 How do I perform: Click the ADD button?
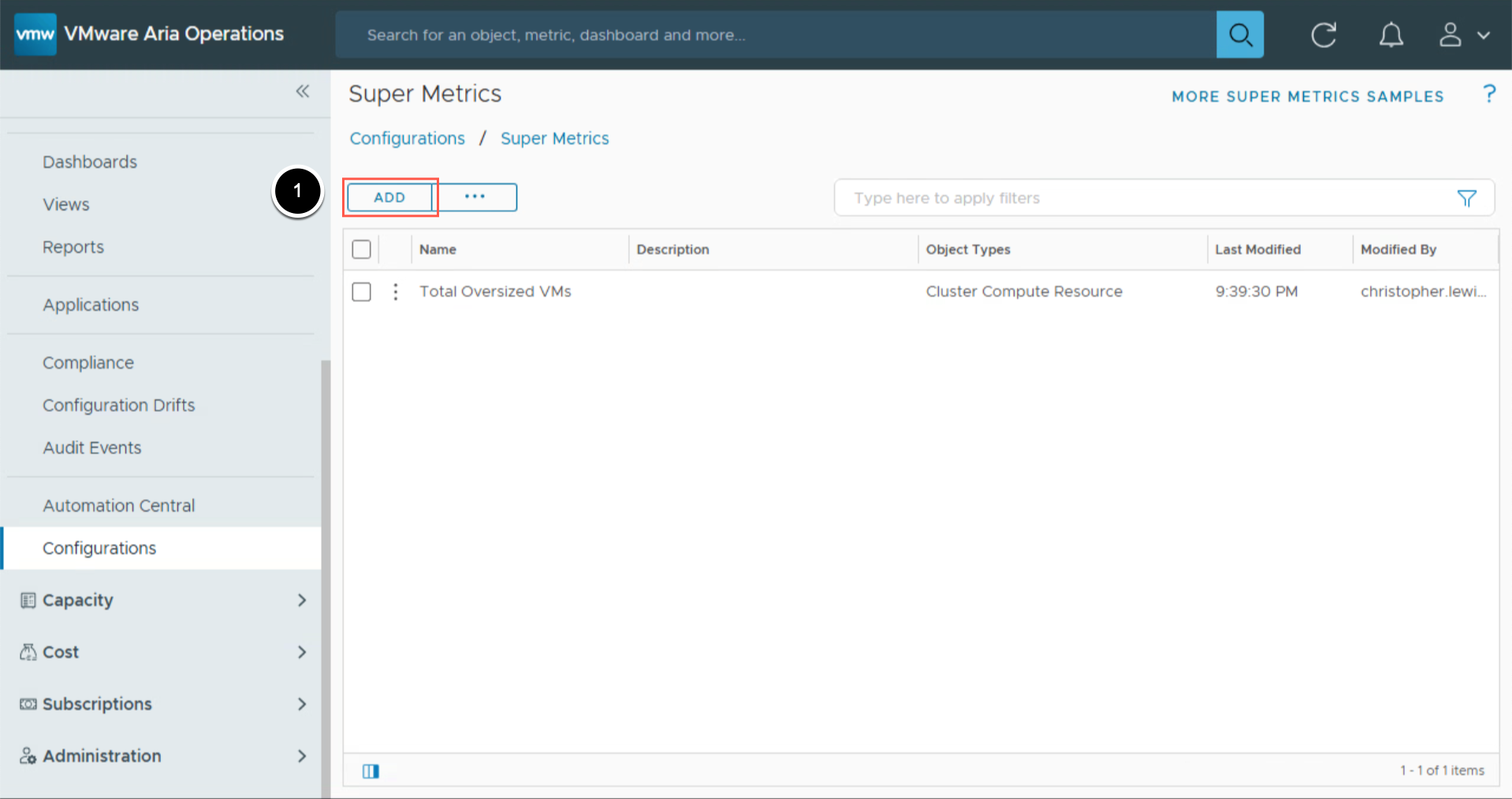(389, 197)
